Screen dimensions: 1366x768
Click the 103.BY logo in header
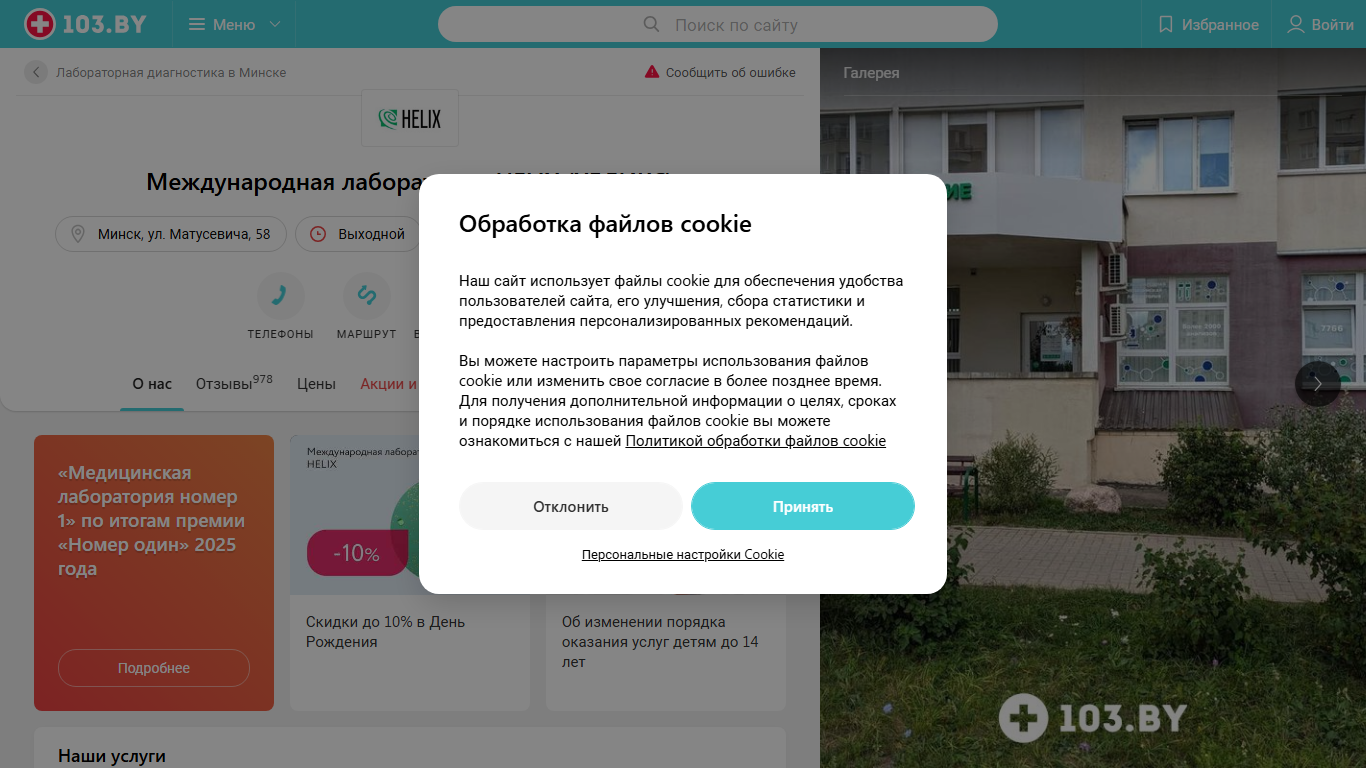point(83,24)
